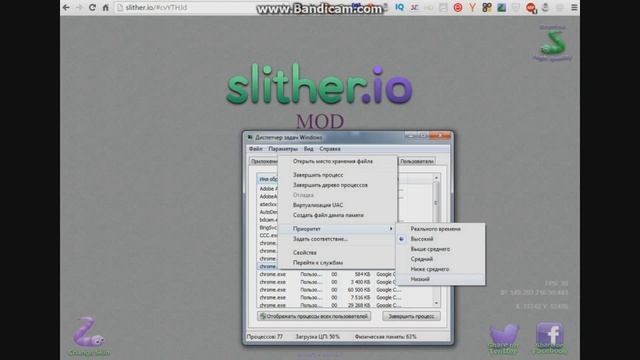The width and height of the screenshot is (640, 360).
Task: Click the Change Skin snake icon
Action: pyautogui.click(x=89, y=337)
